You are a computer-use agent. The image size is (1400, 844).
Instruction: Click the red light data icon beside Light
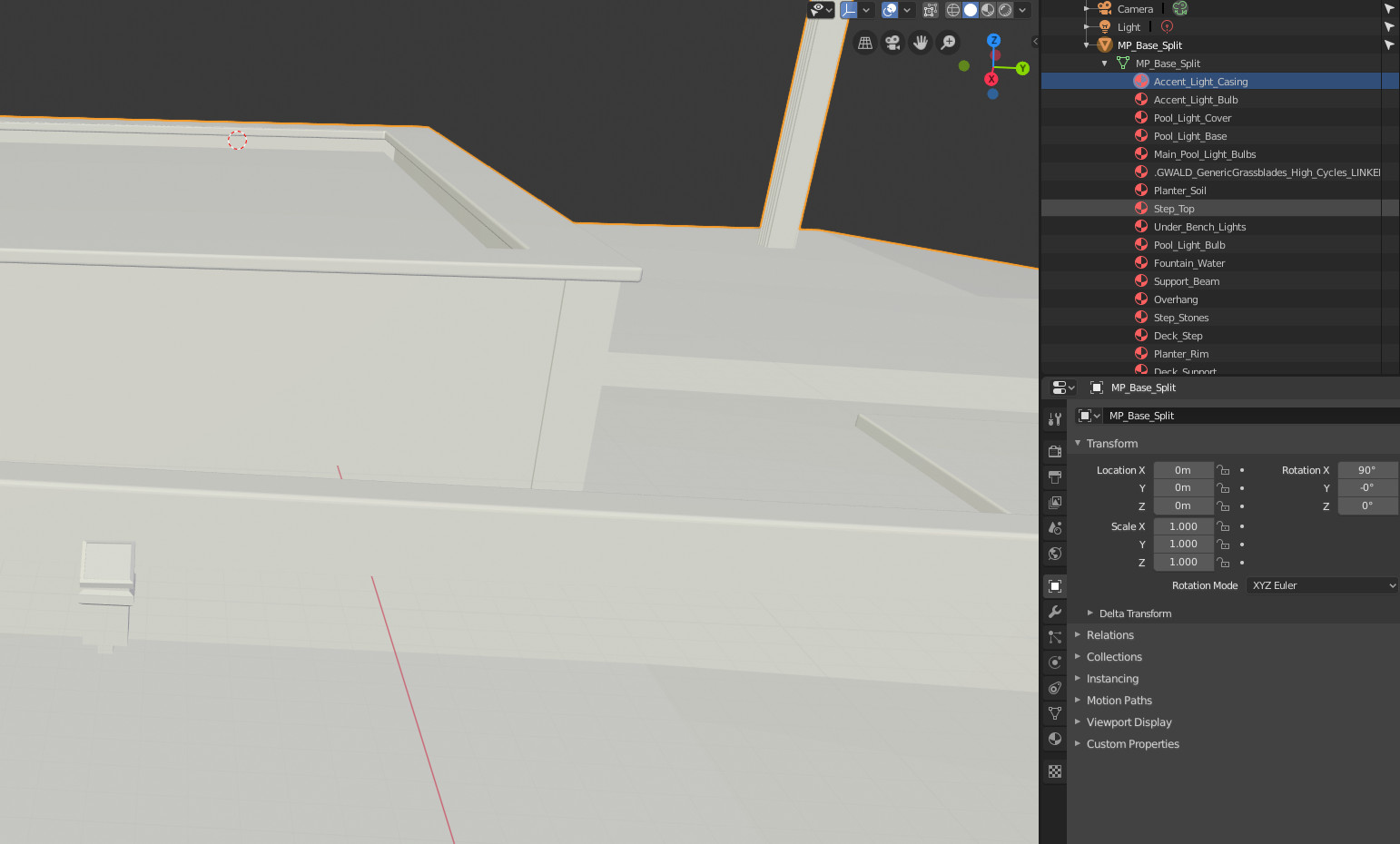click(1167, 26)
